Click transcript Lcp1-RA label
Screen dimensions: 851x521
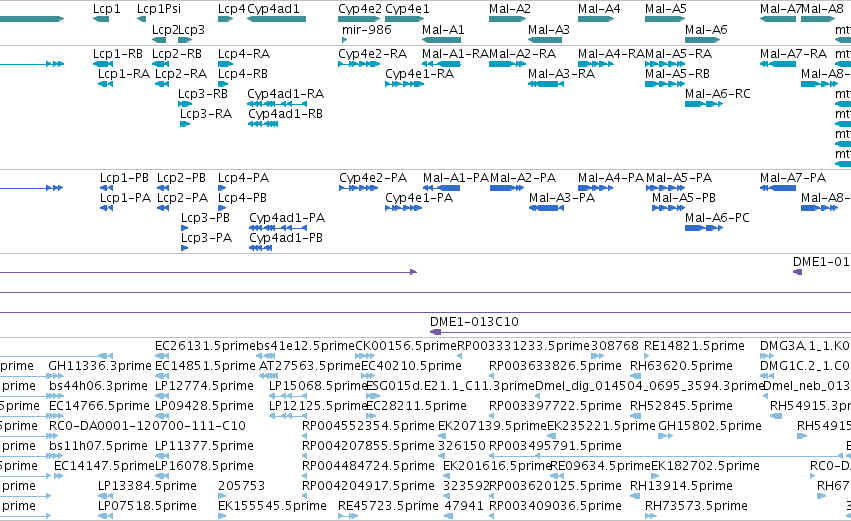click(124, 74)
